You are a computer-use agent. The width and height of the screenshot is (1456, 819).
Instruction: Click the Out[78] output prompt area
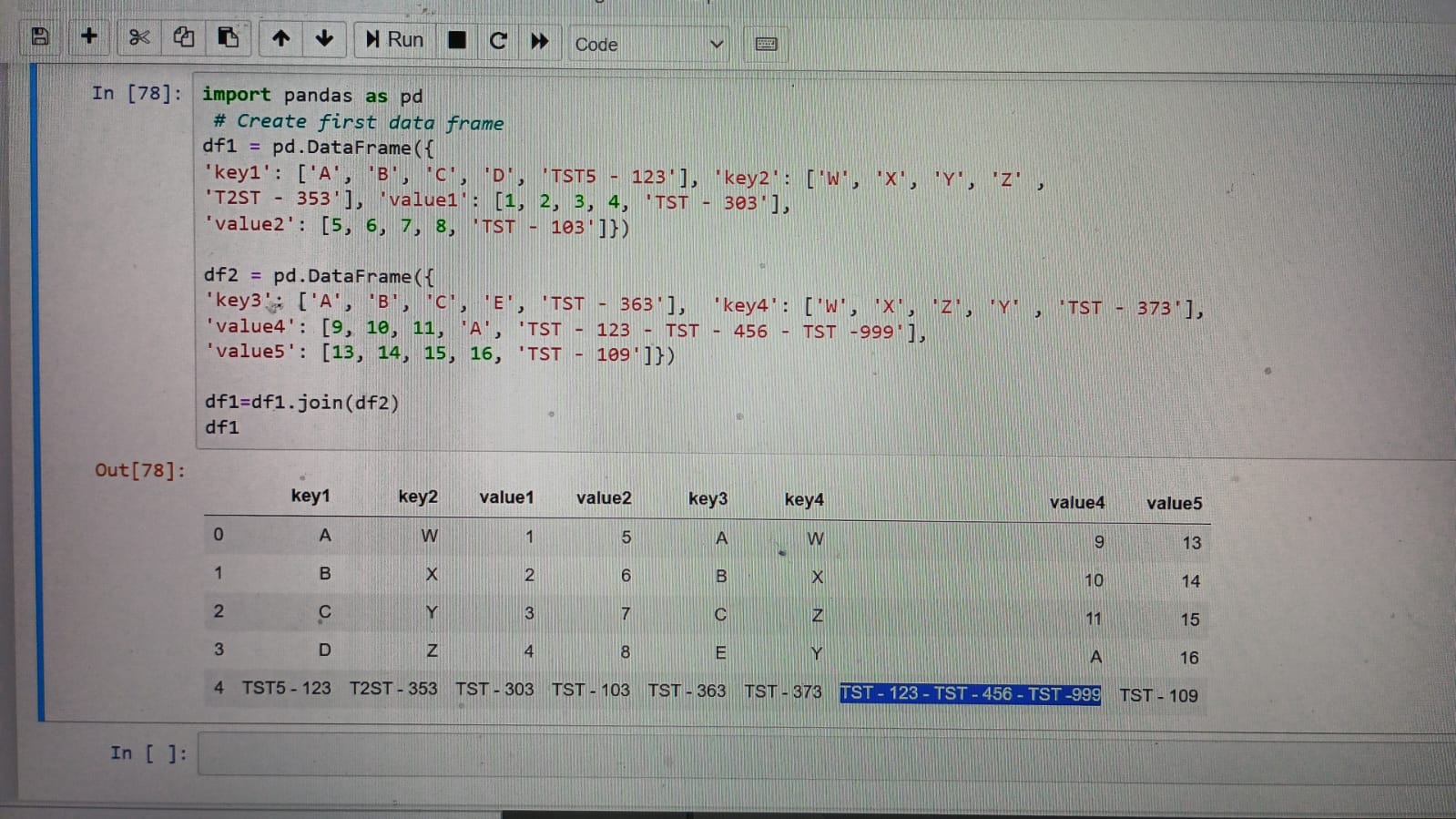pos(139,470)
